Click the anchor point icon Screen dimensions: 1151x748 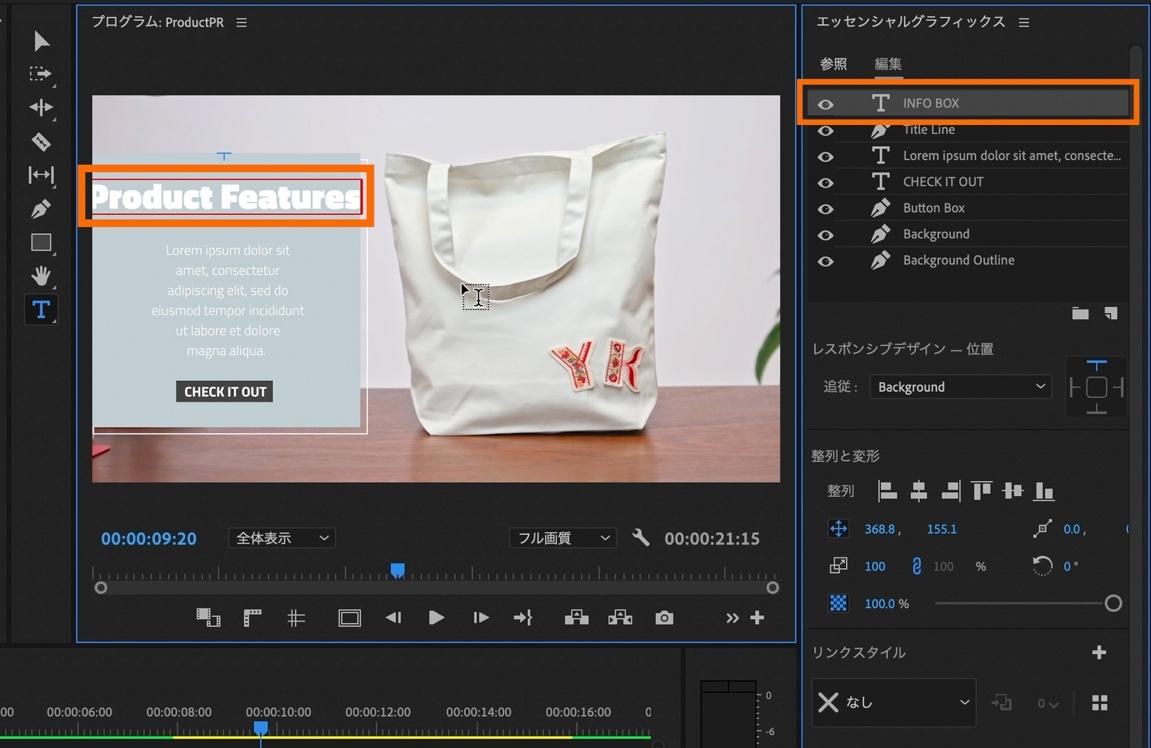pyautogui.click(x=1042, y=529)
